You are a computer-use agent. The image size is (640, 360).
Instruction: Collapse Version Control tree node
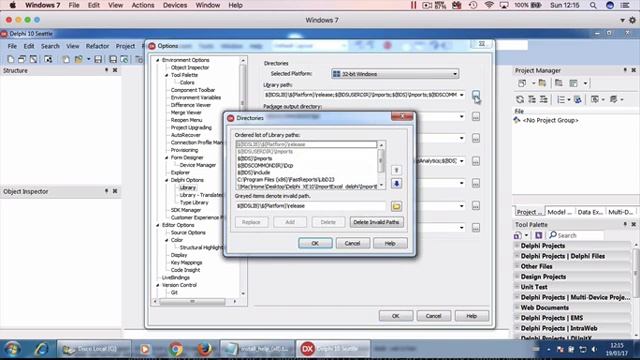point(158,285)
